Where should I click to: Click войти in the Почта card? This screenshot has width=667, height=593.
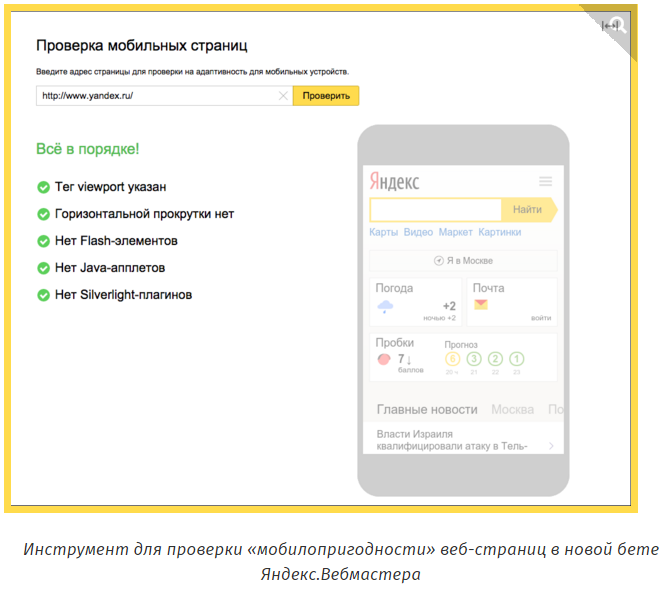click(541, 318)
